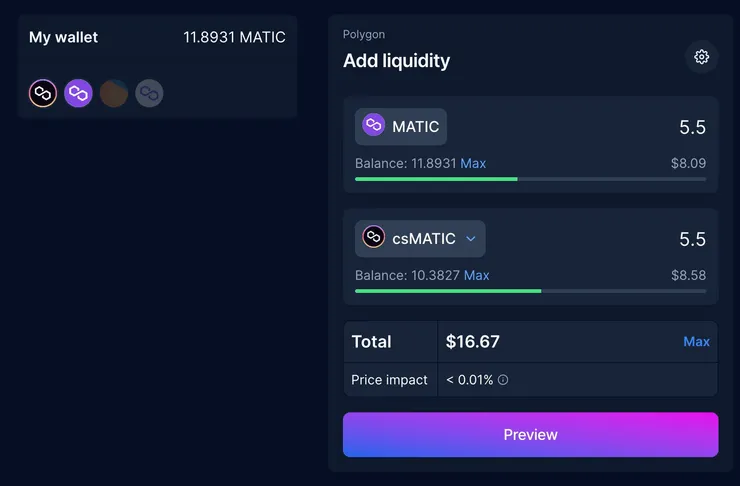This screenshot has width=740, height=486.
Task: Click Max in the Total row
Action: tap(696, 342)
